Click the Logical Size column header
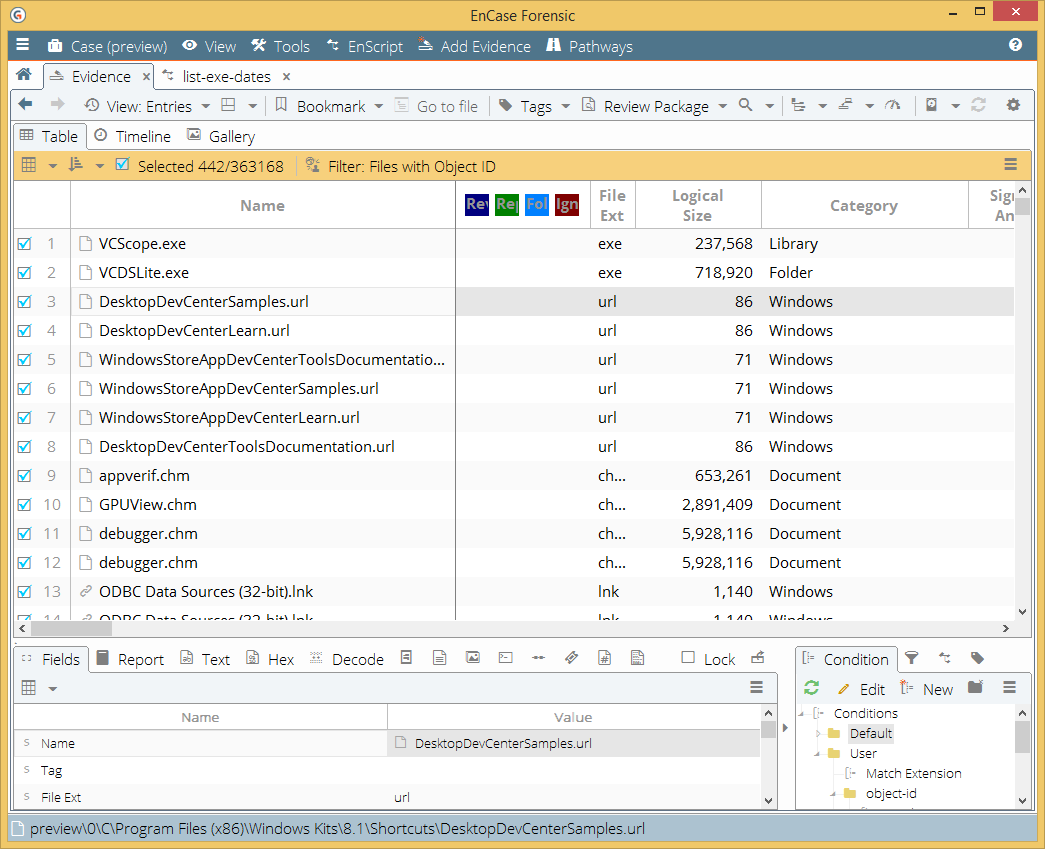The width and height of the screenshot is (1045, 849). click(x=697, y=205)
